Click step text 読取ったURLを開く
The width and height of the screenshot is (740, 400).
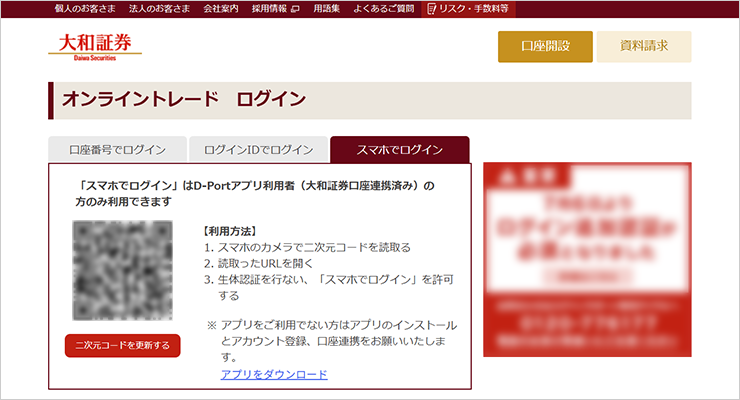click(265, 264)
